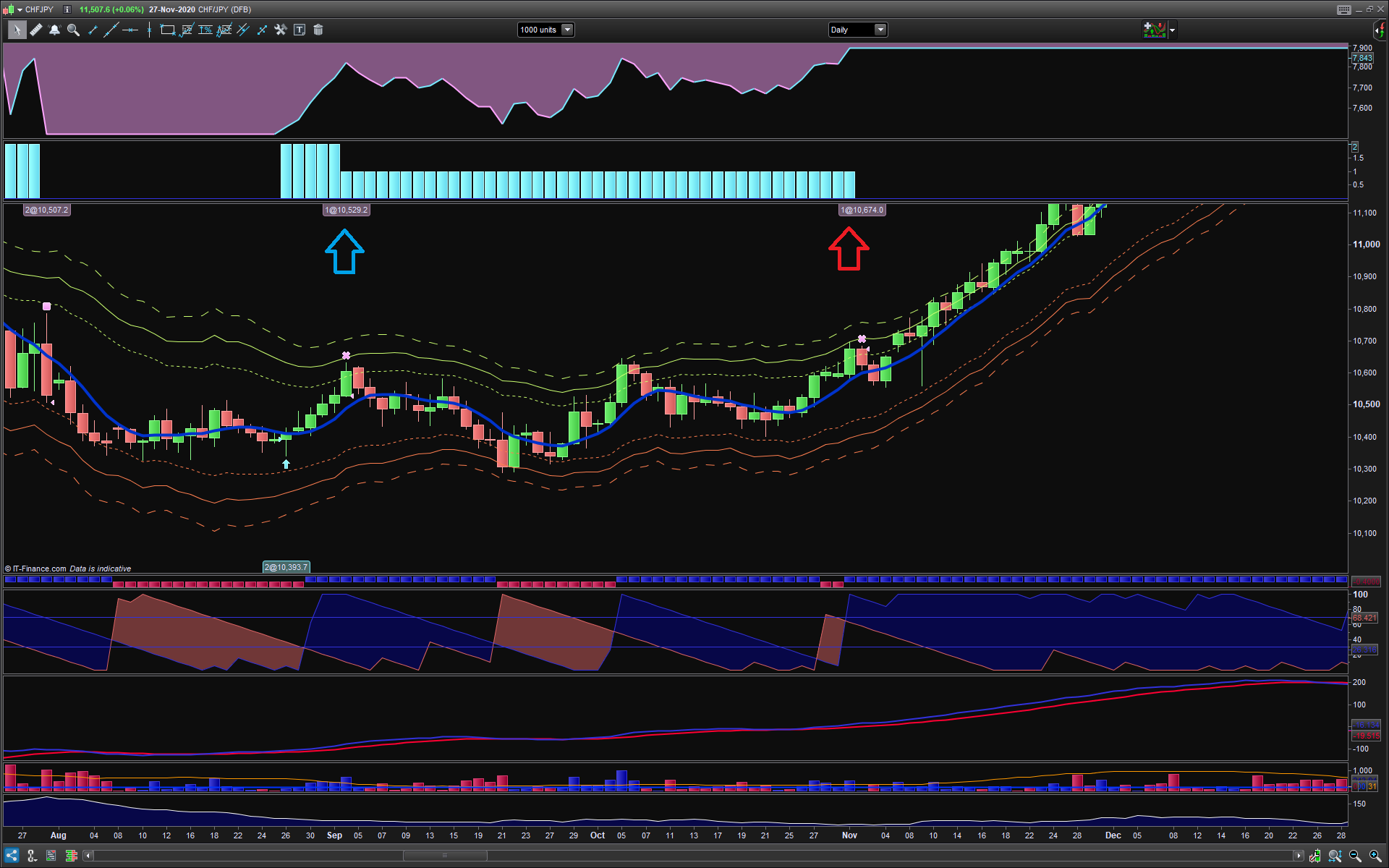Screen dimensions: 1389x868
Task: Select the magnifier zoom tool
Action: click(x=73, y=30)
